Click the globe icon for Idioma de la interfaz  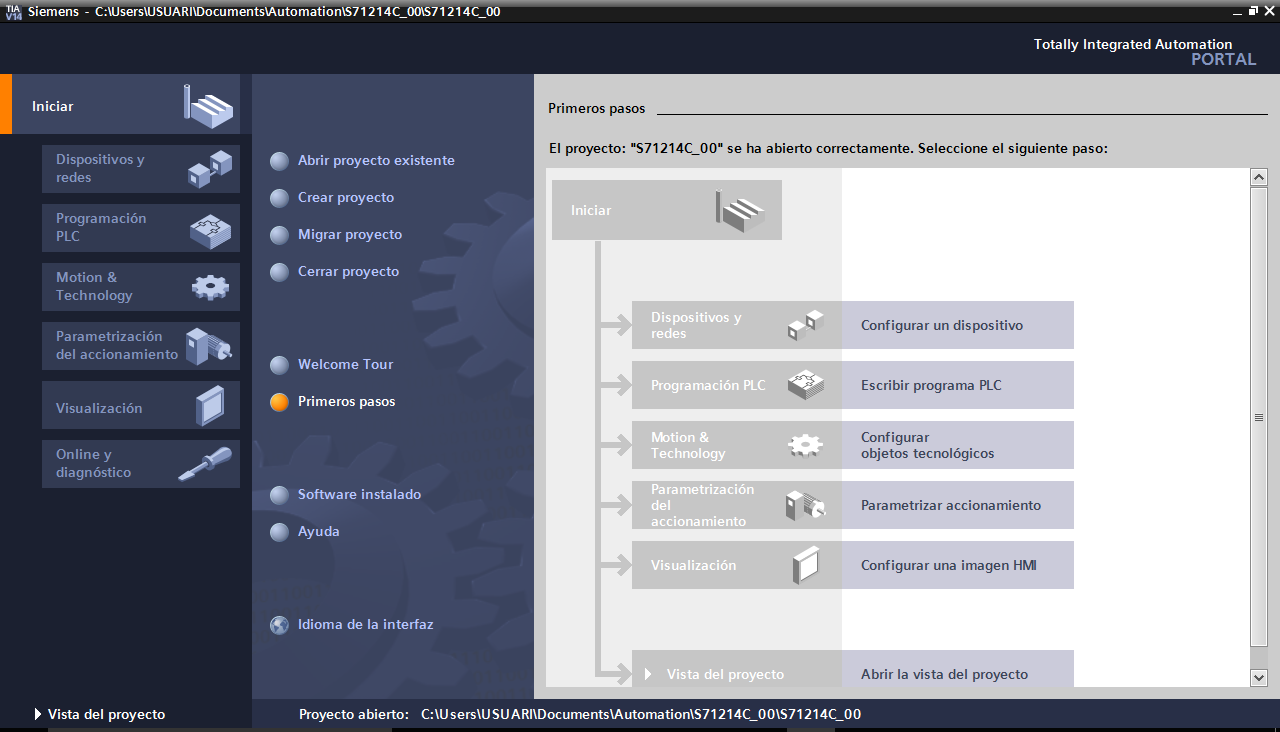[x=280, y=625]
